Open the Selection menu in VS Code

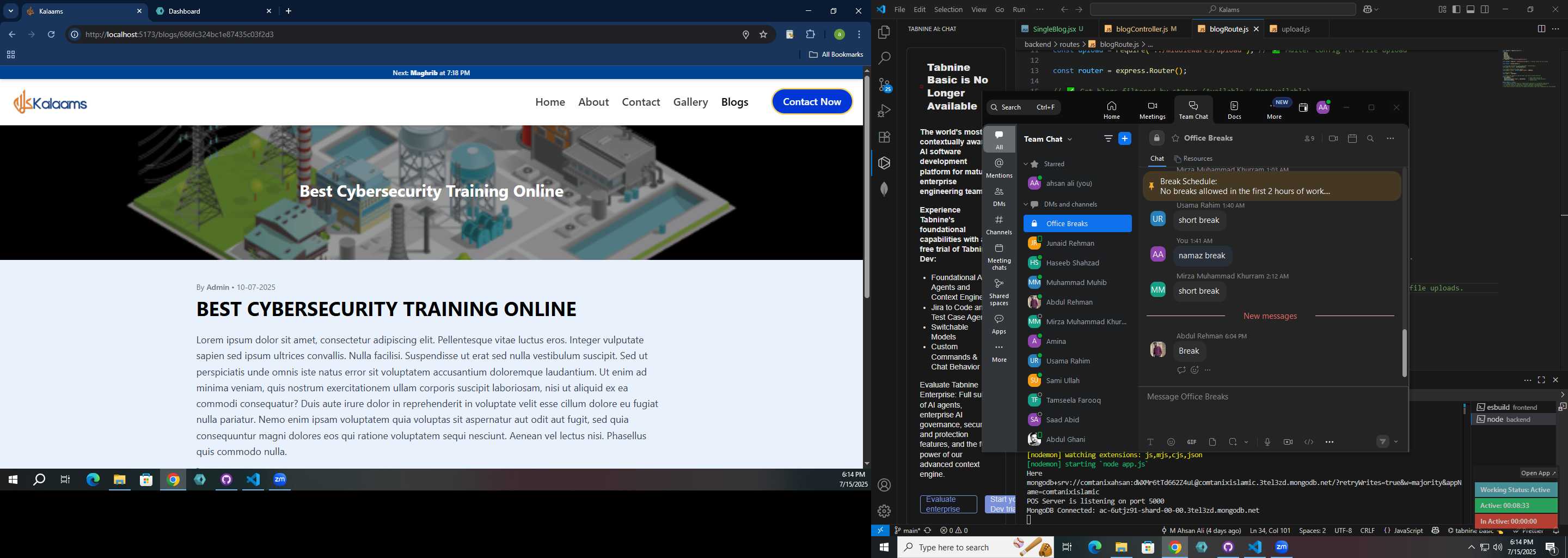coord(948,9)
